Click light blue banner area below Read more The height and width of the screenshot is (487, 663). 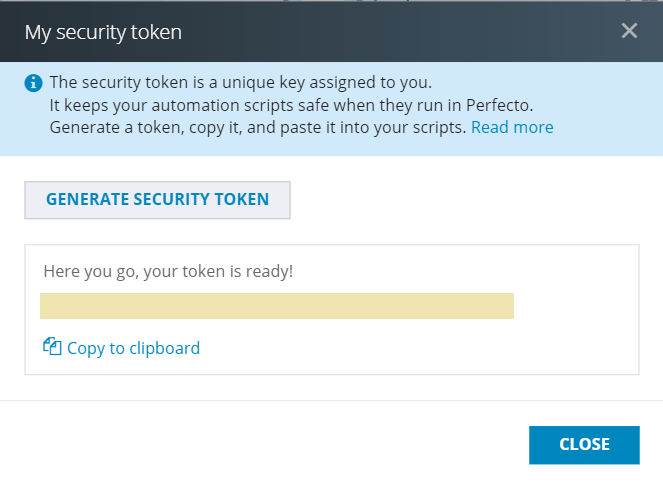pyautogui.click(x=512, y=146)
